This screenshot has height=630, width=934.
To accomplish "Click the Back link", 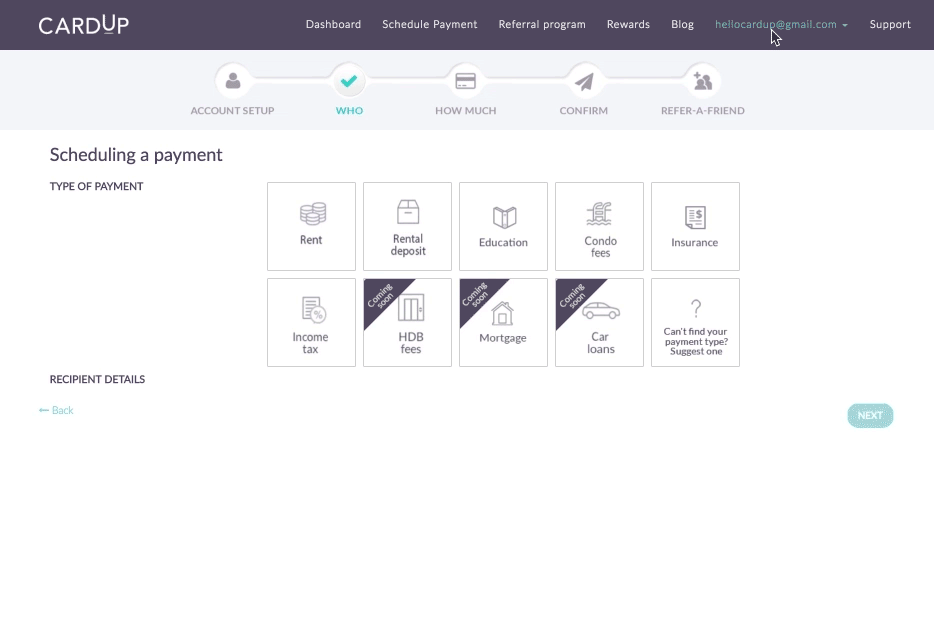I will point(57,410).
